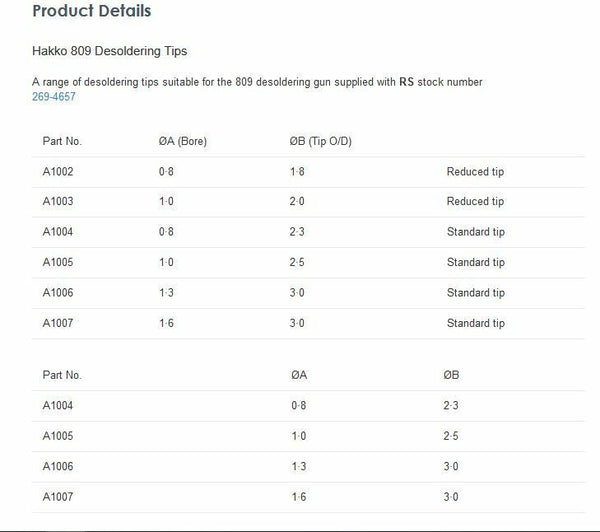Screen dimensions: 600x532
Task: Click the first table's Part No. header
Action: (60, 141)
